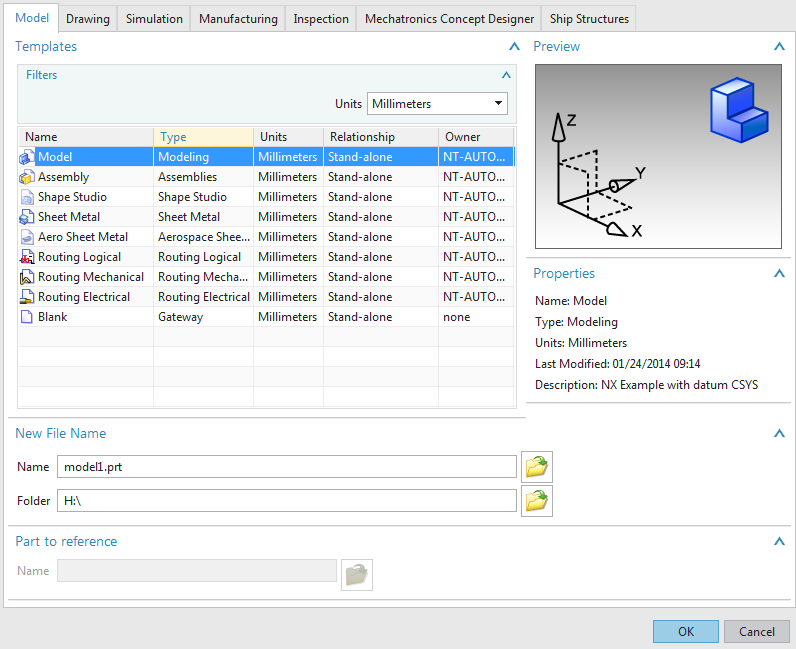Screen dimensions: 796x649
Task: Collapse the New File Name section
Action: [x=779, y=434]
